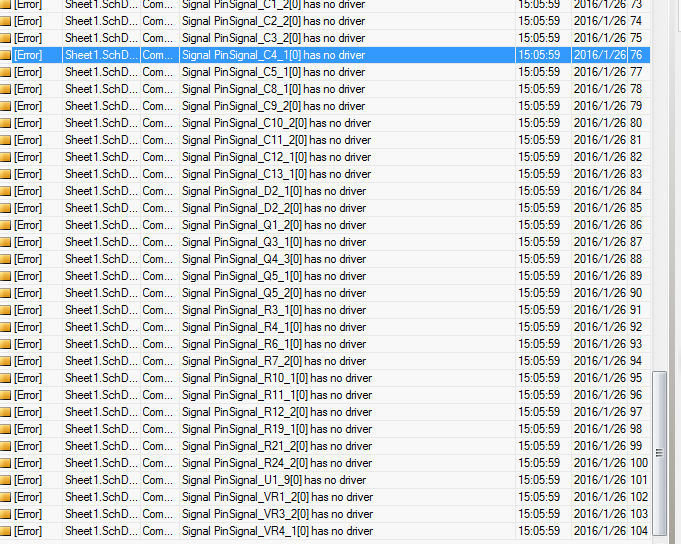Select the PinSignal_R24_2 no driver message

tap(277, 463)
